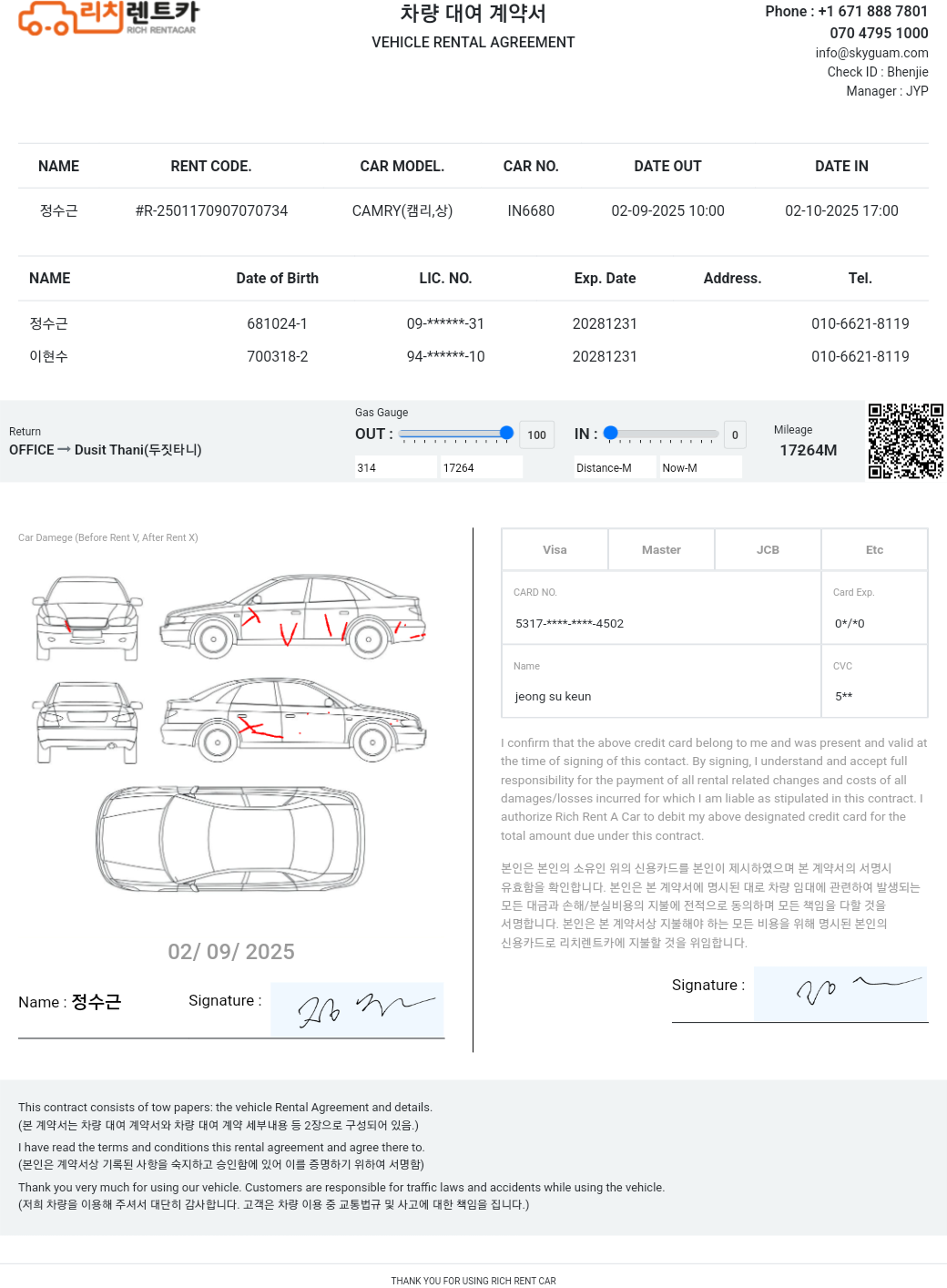Click the Gas Gauge IN slider handle
Image resolution: width=947 pixels, height=1288 pixels.
point(611,434)
